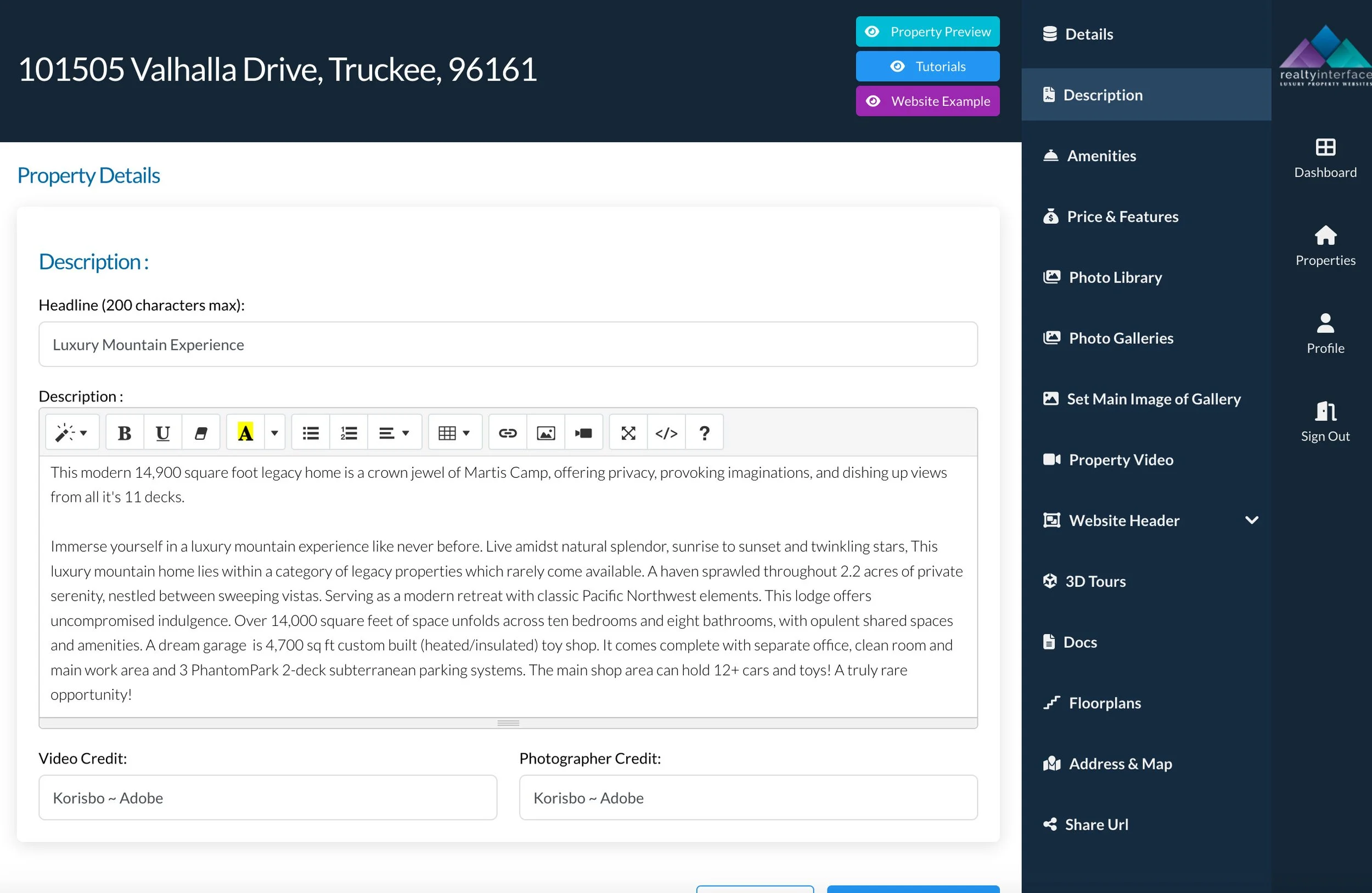This screenshot has width=1372, height=893.
Task: Click the Website Example button
Action: 927,101
